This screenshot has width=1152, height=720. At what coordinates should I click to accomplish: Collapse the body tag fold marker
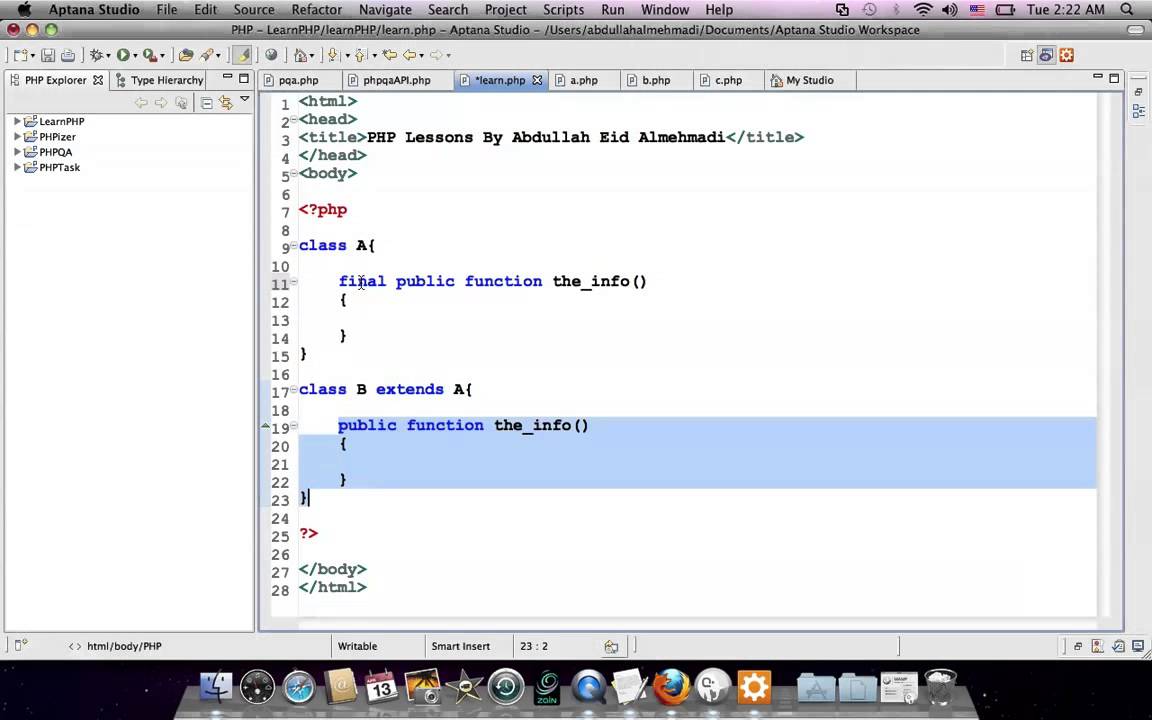[x=293, y=173]
